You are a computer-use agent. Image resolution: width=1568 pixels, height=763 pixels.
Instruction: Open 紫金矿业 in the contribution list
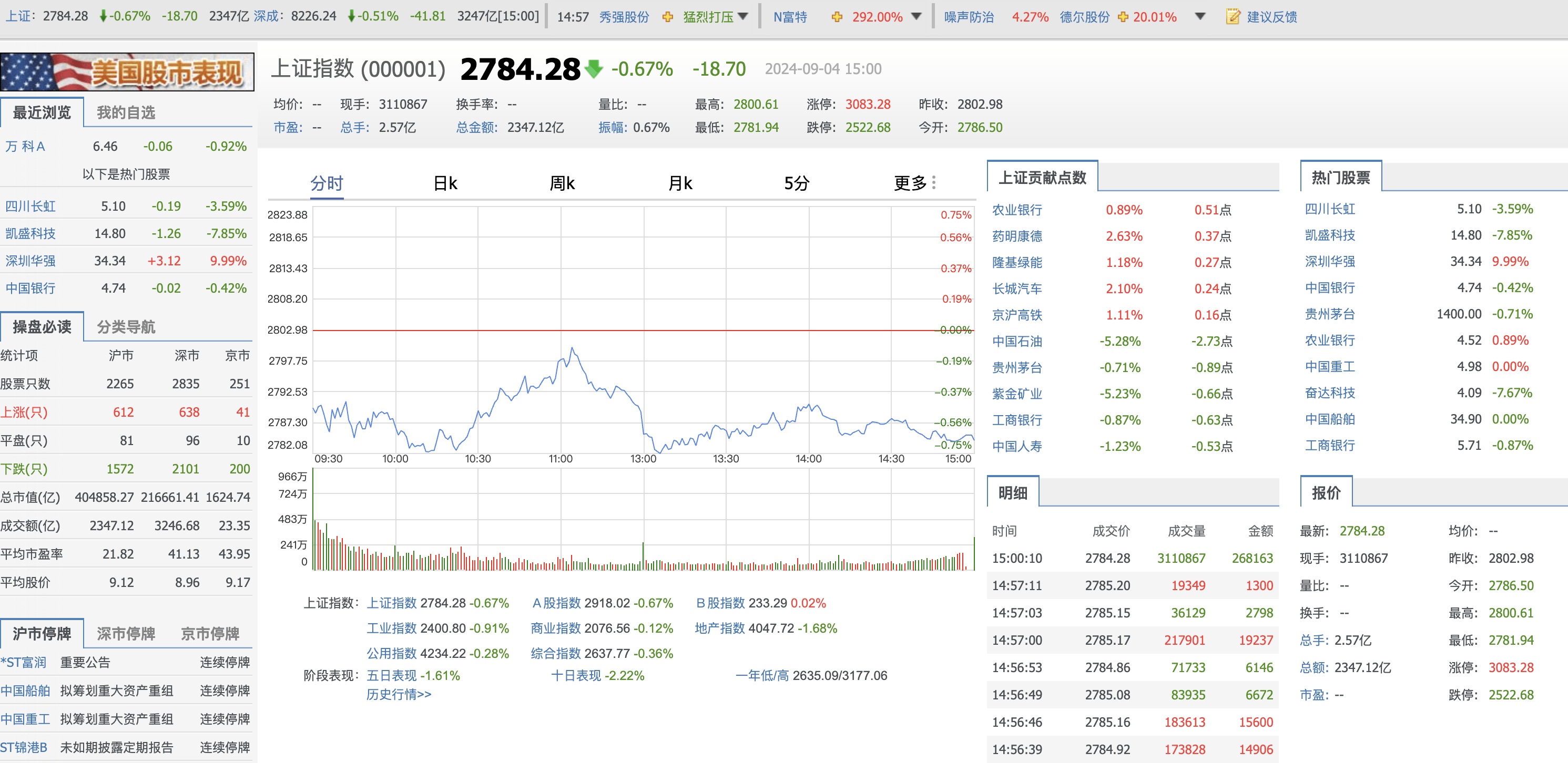click(1017, 394)
